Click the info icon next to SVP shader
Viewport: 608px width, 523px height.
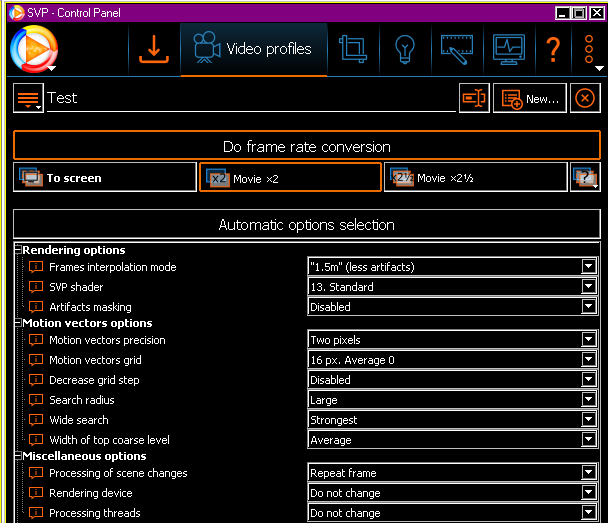(x=37, y=287)
